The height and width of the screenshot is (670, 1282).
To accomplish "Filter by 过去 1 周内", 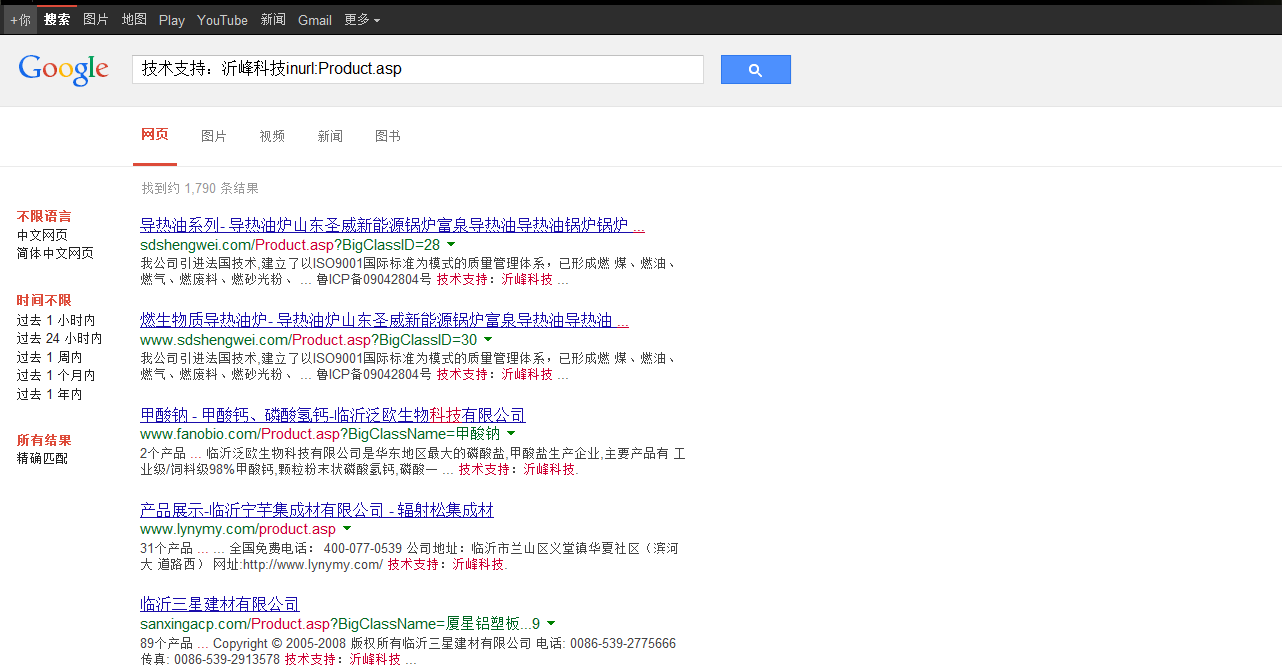I will [x=49, y=358].
